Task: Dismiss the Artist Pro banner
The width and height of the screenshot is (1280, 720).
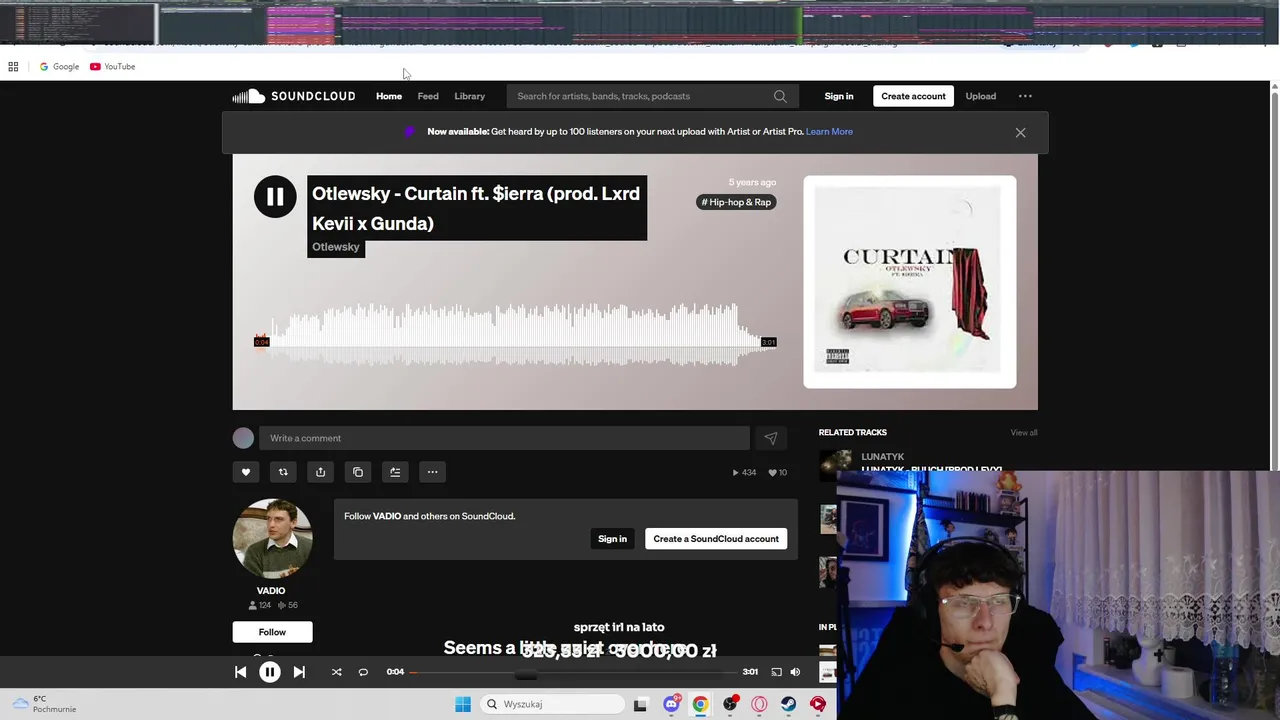Action: (x=1020, y=132)
